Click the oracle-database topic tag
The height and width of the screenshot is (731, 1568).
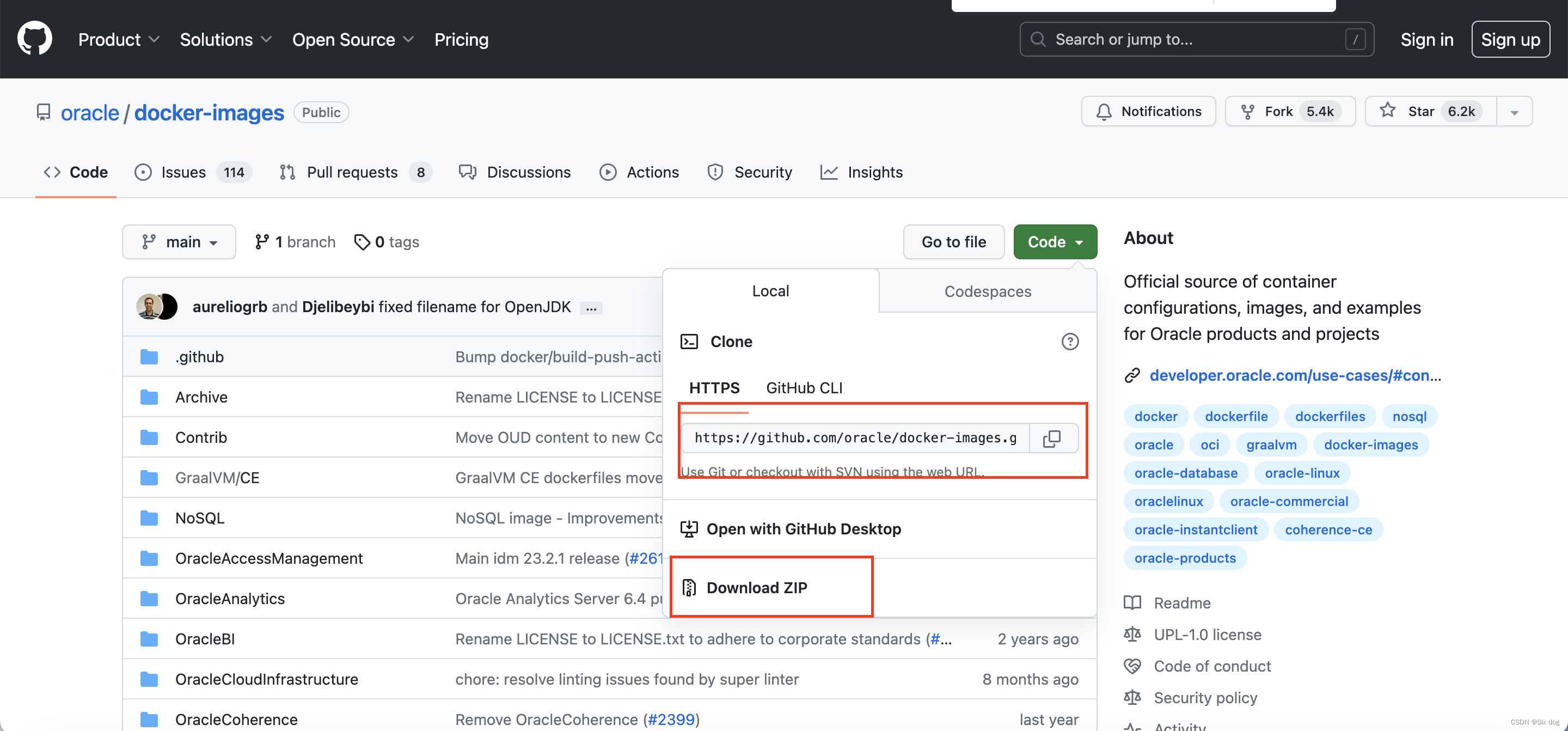pos(1186,473)
